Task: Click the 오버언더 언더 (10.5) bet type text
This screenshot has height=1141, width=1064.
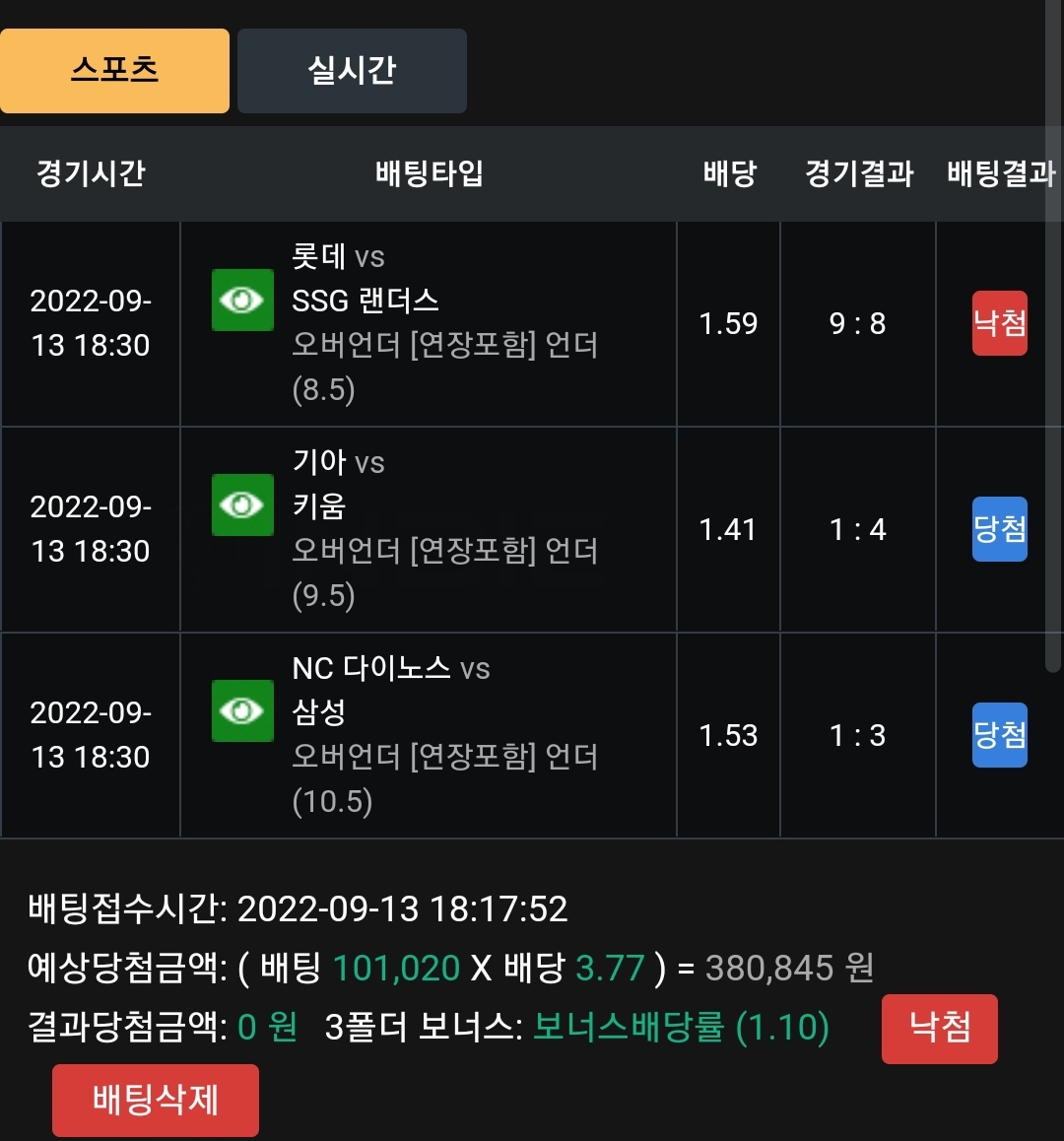Action: click(444, 778)
